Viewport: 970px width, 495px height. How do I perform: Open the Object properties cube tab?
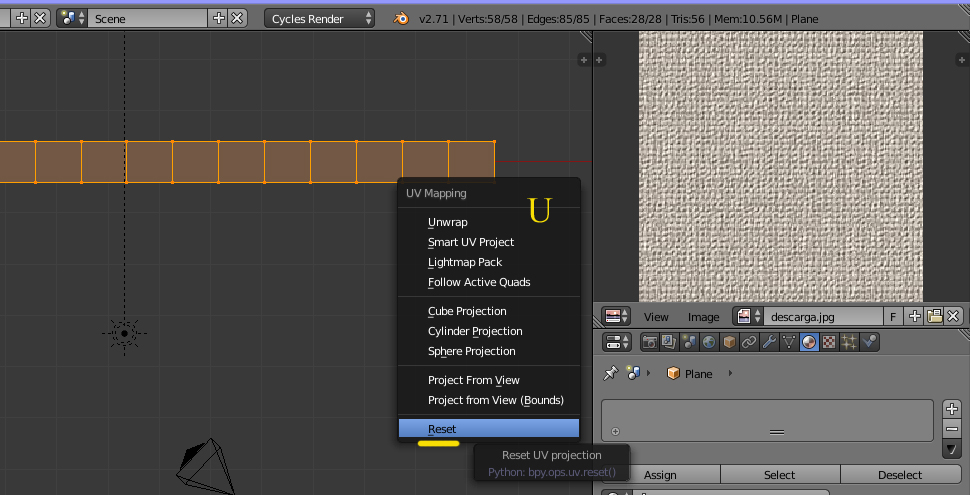pyautogui.click(x=729, y=342)
